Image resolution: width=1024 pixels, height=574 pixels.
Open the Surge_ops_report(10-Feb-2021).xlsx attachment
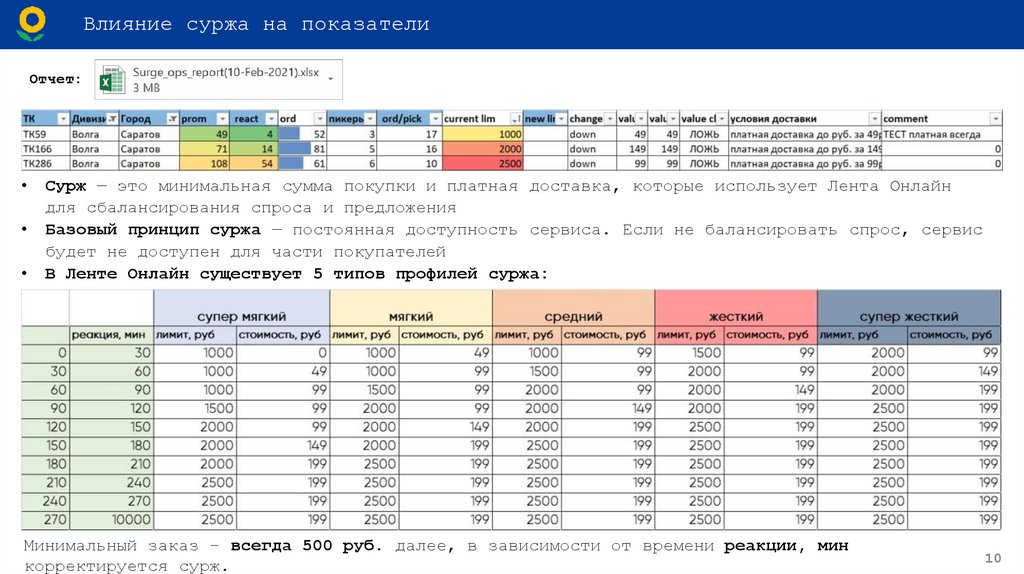coord(218,80)
